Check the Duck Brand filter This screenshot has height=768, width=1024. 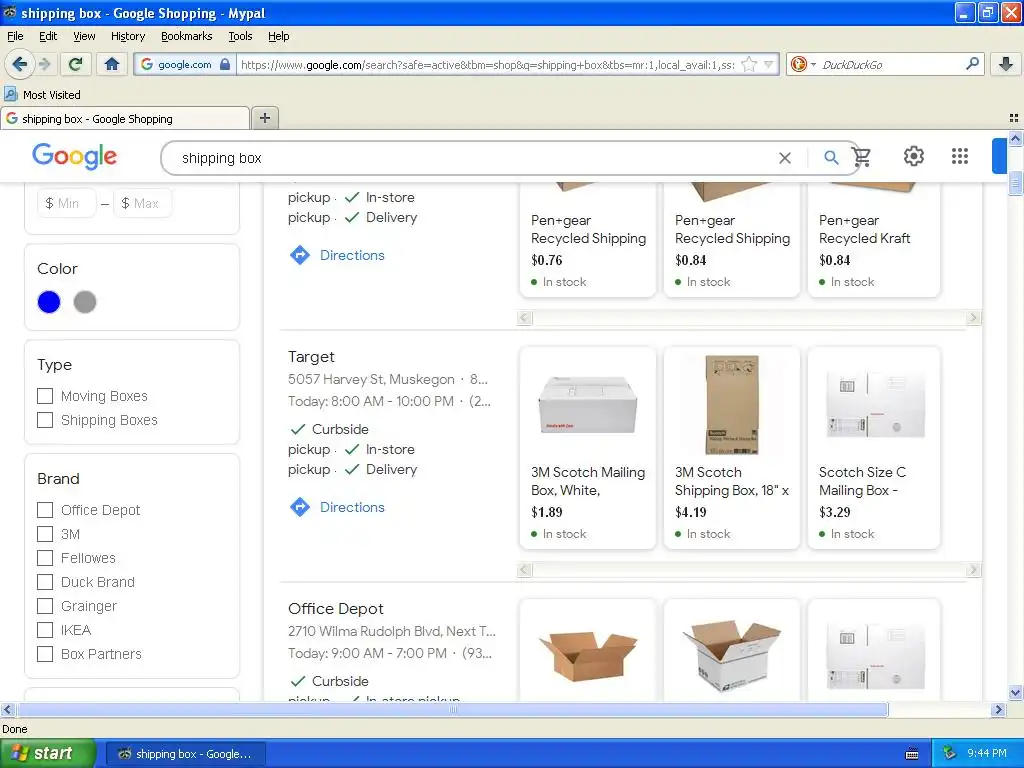(45, 582)
